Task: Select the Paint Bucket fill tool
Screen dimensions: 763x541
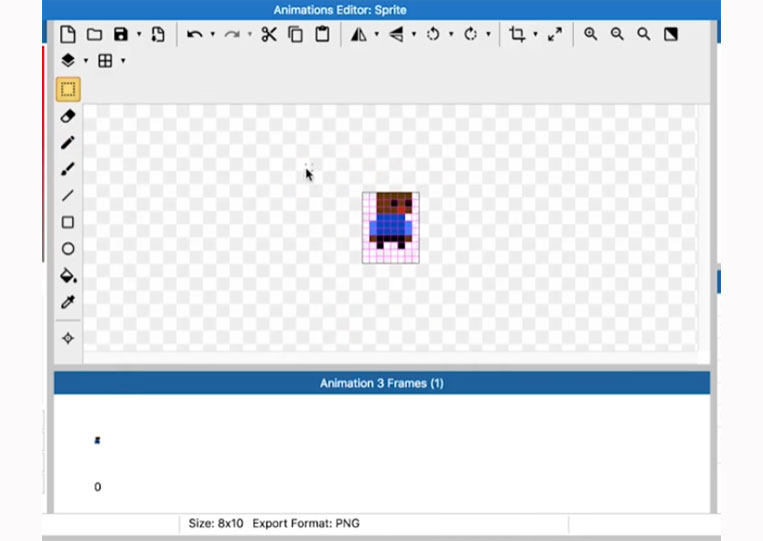Action: click(68, 275)
